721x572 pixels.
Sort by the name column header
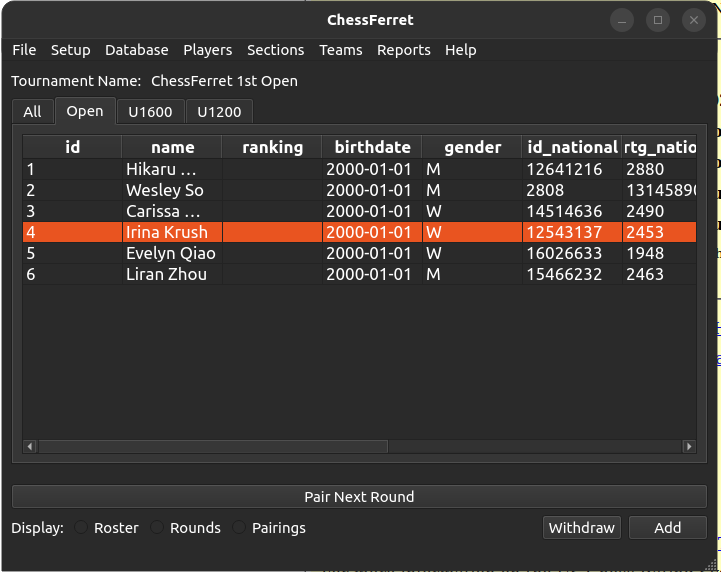point(172,147)
